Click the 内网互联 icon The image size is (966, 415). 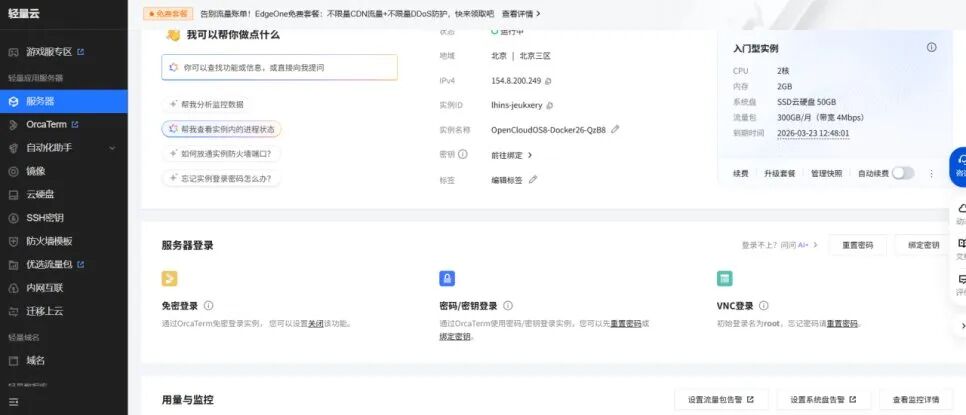point(14,288)
